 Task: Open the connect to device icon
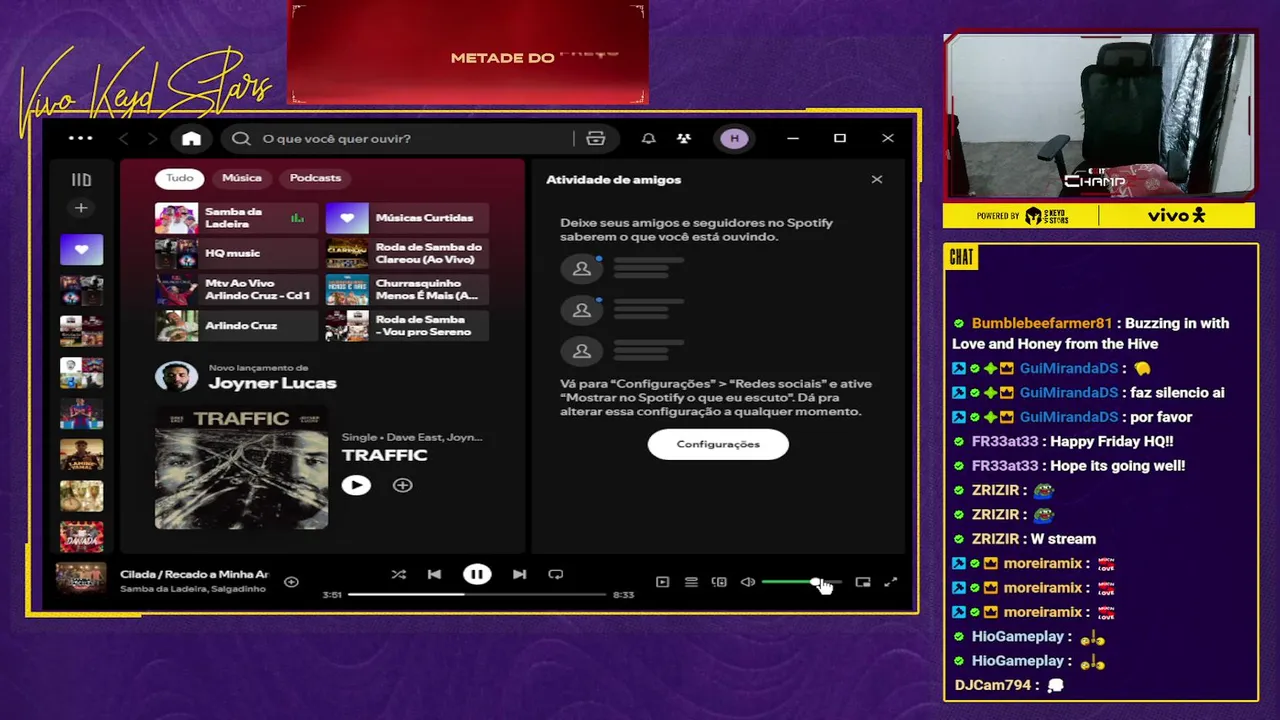(719, 582)
